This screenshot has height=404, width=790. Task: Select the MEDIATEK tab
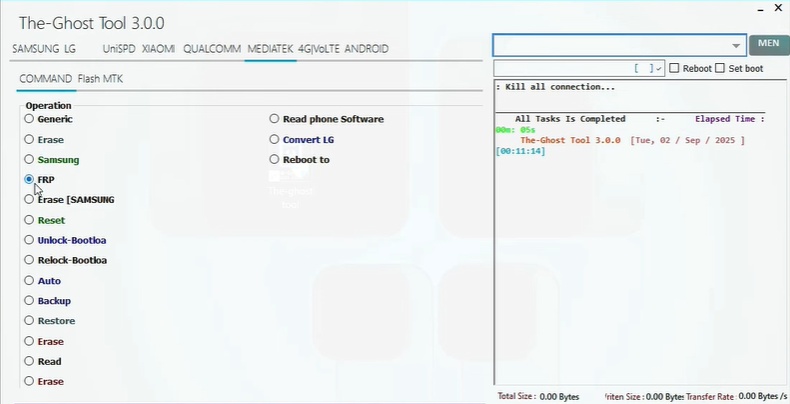coord(270,49)
